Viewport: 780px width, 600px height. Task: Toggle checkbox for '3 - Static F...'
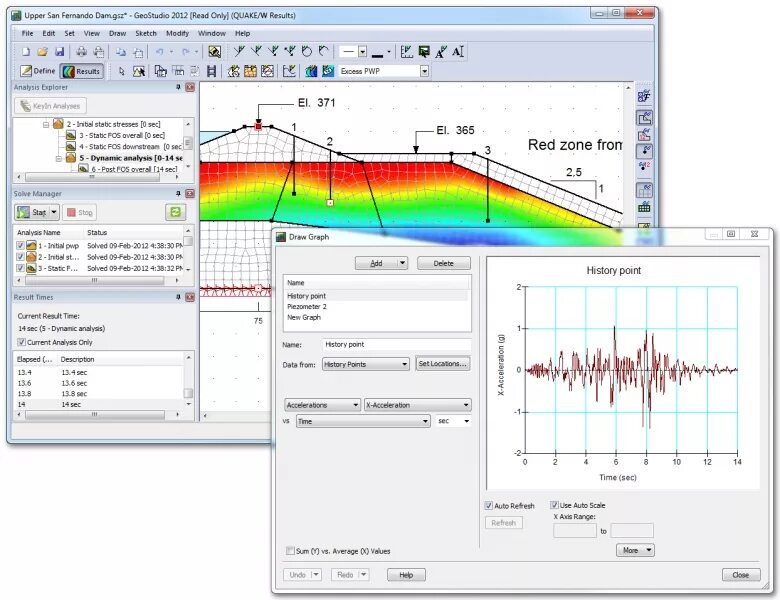coord(20,268)
